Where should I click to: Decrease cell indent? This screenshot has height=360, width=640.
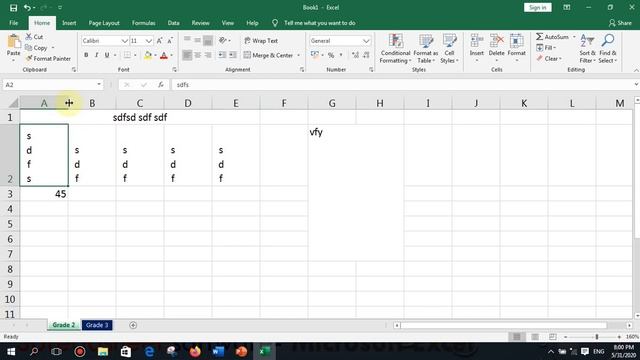222,55
